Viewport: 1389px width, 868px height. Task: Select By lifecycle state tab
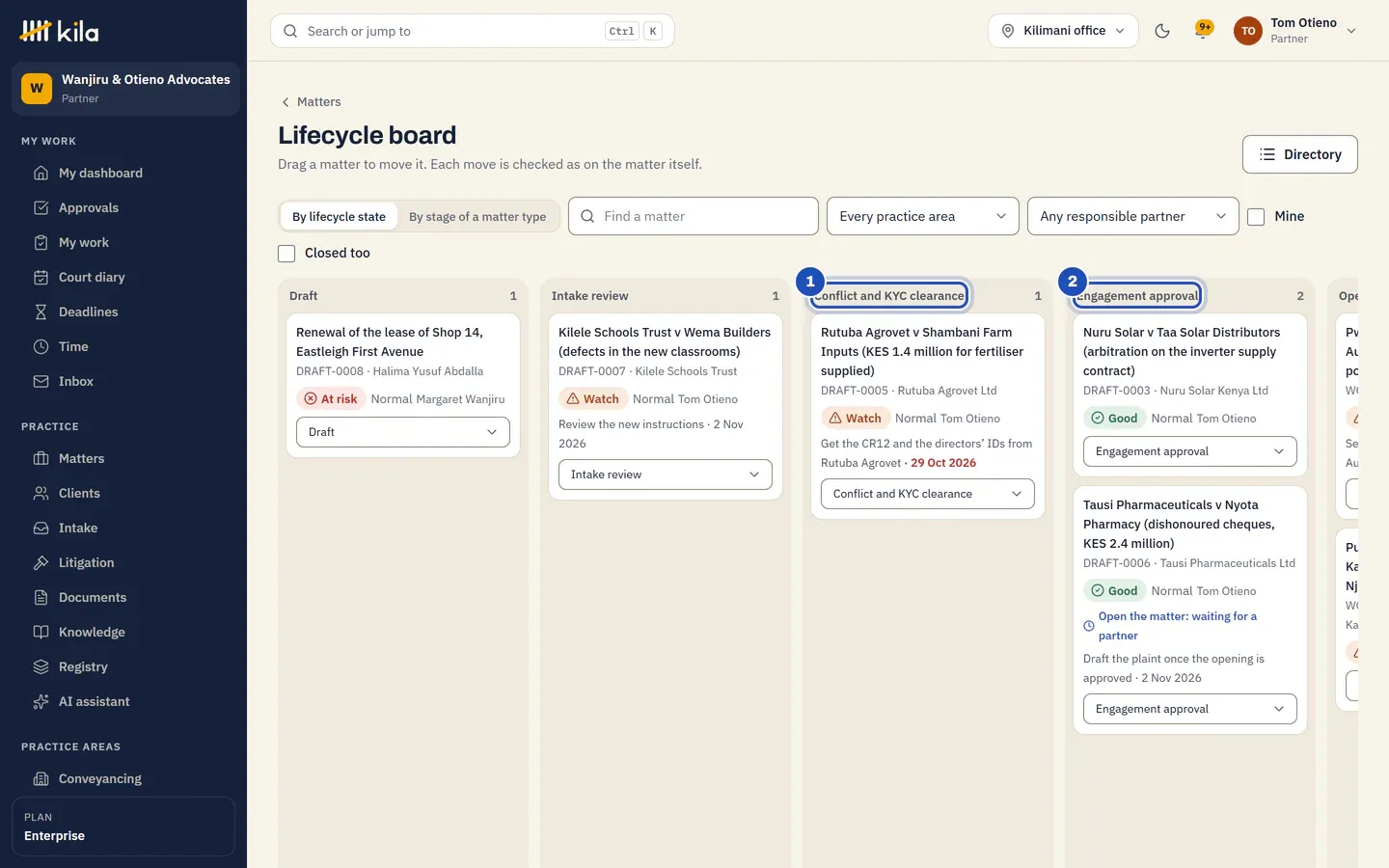[339, 217]
